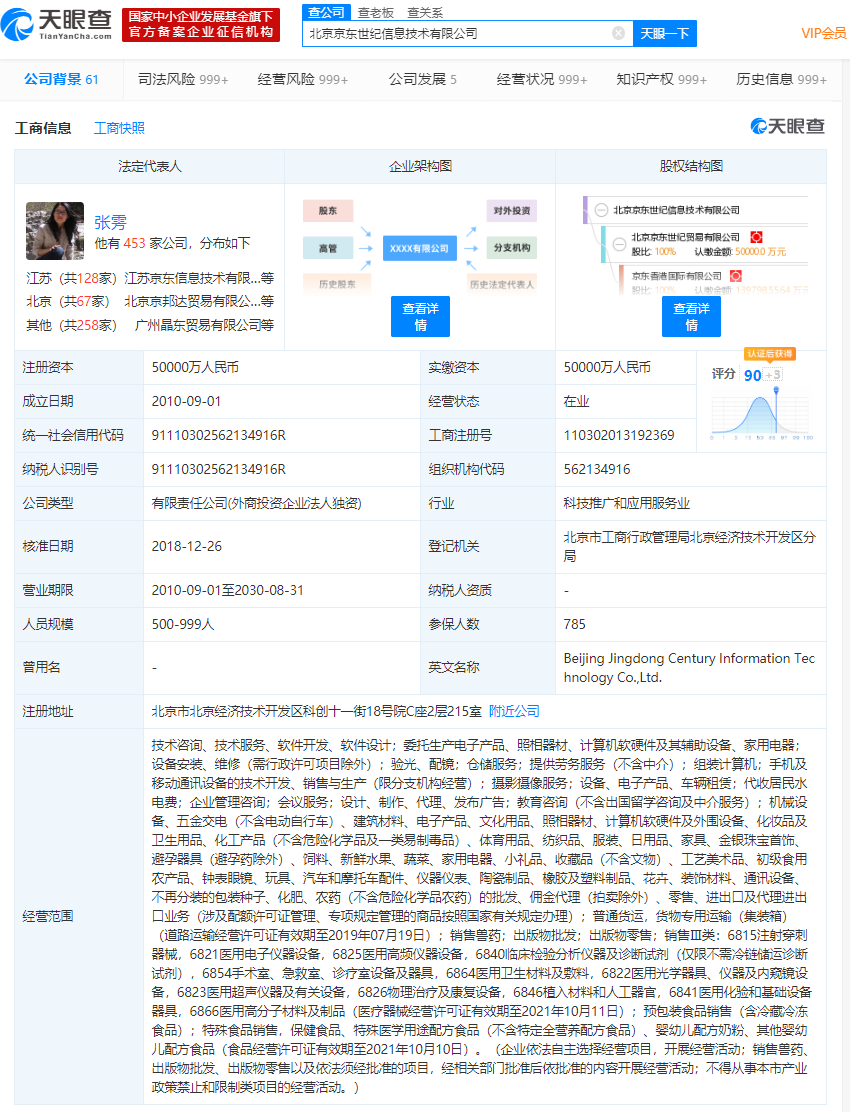
Task: Collapse the 北京京东世纪信息技术有限公司 equity node
Action: point(600,210)
